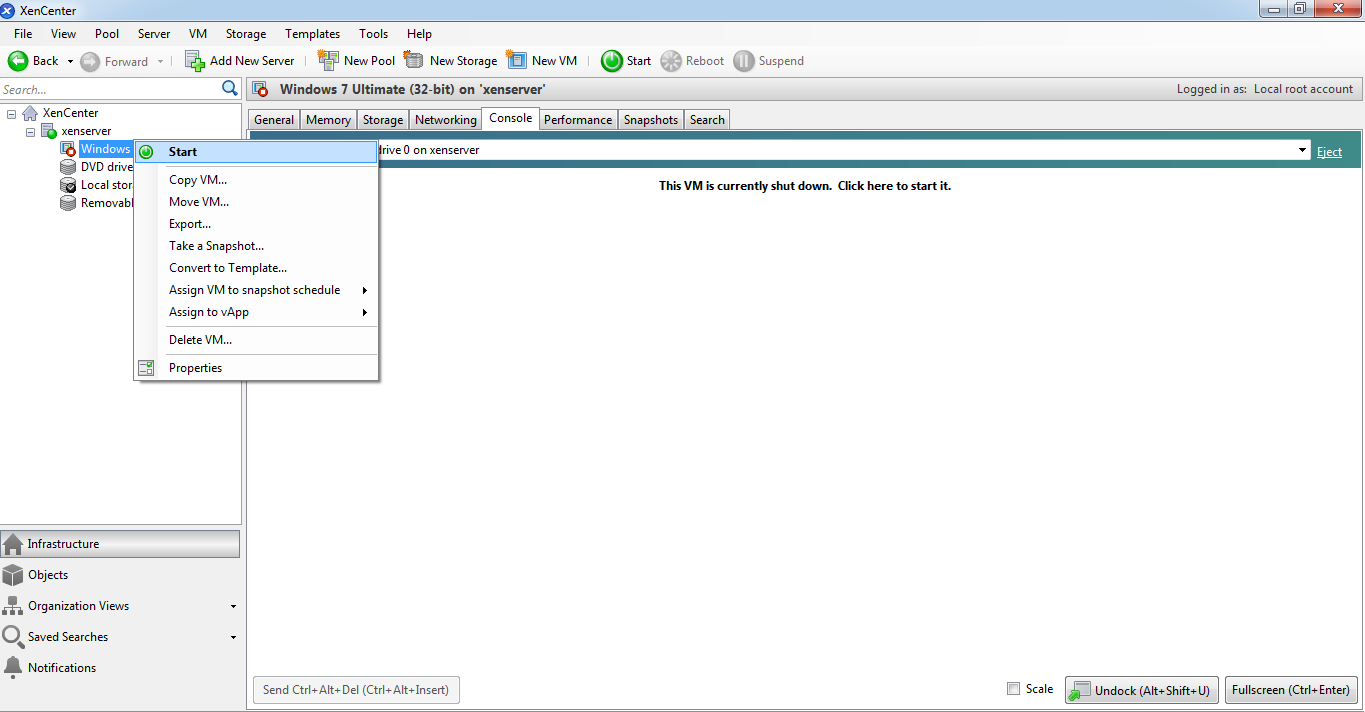
Task: Click the Properties icon in context menu
Action: click(x=146, y=368)
